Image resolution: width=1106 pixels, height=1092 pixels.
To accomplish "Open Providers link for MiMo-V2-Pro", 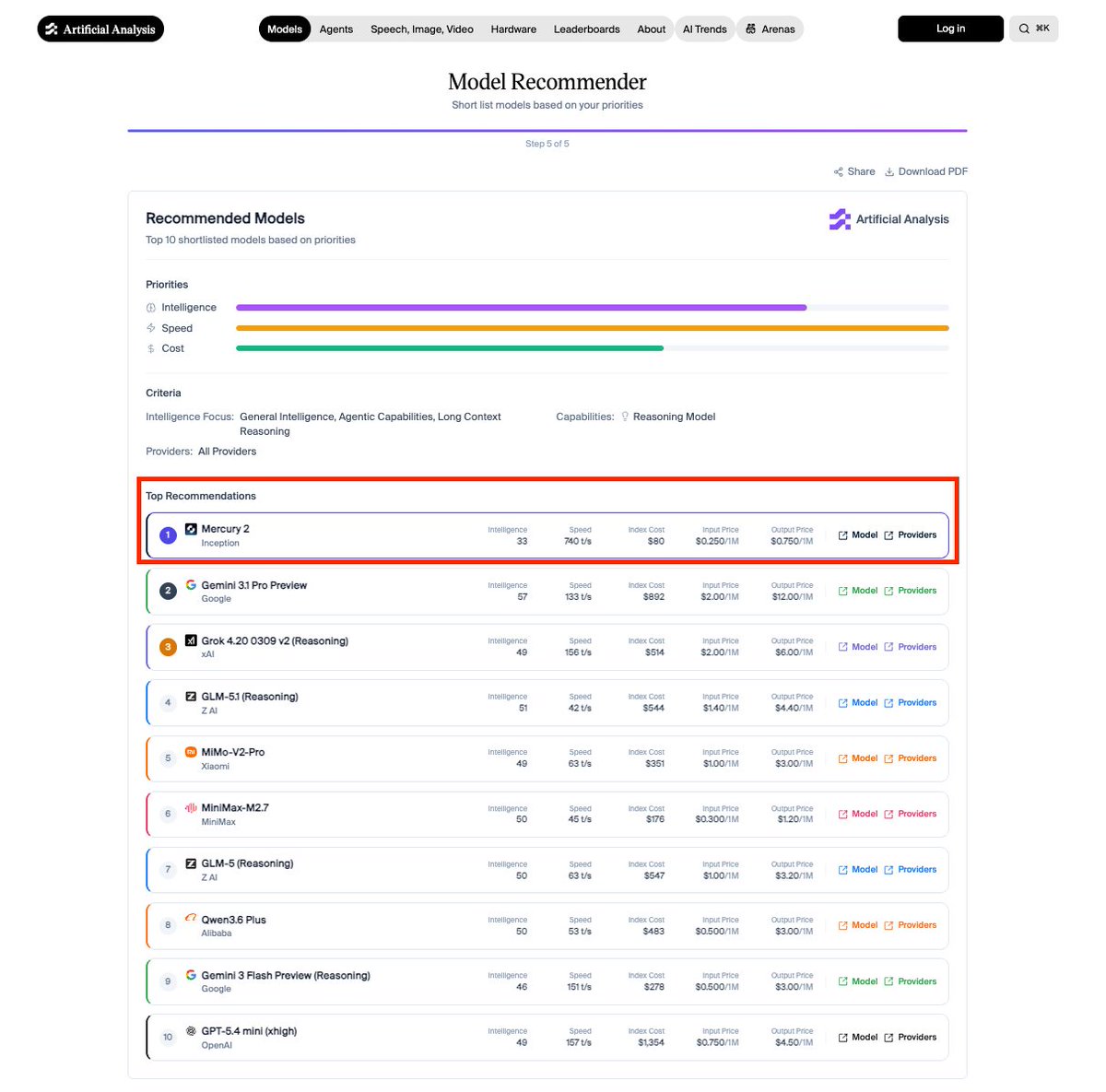I will pos(910,758).
